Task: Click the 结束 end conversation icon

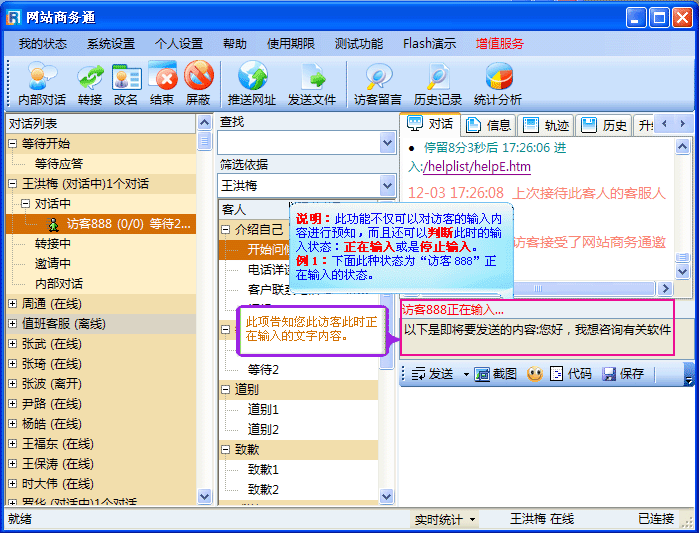Action: point(162,77)
